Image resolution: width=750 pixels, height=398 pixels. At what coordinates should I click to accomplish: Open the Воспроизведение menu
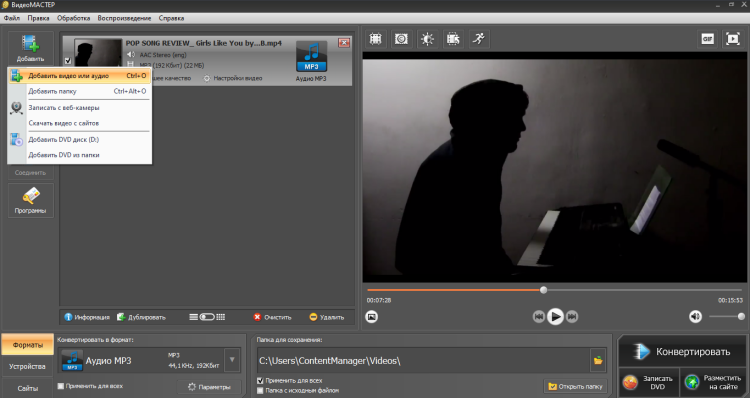click(x=124, y=18)
